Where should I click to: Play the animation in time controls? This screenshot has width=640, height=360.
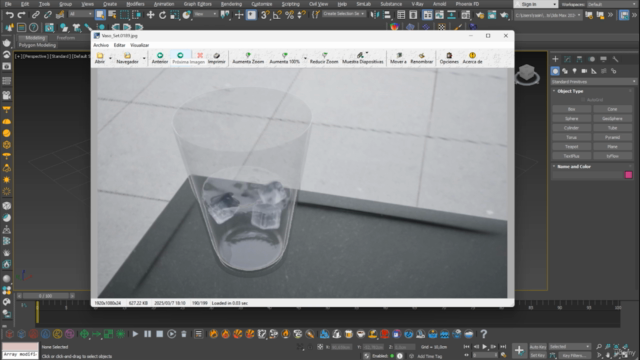point(484,347)
